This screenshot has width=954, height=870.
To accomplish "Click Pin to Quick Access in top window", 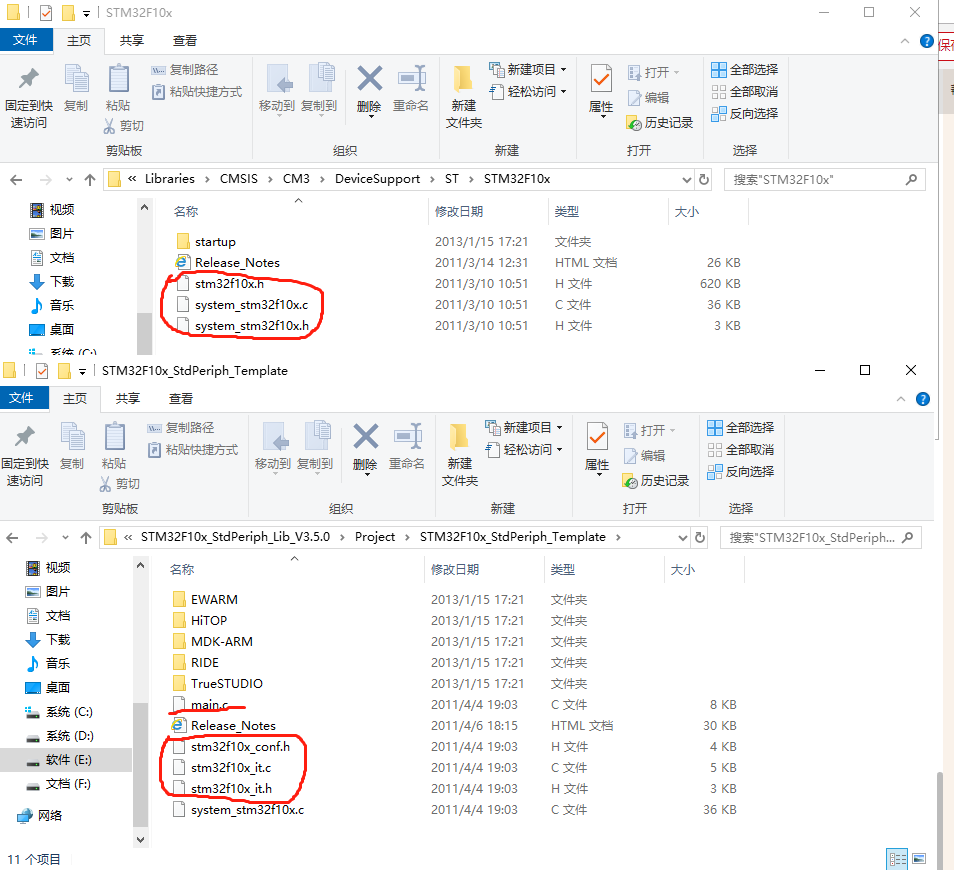I will pyautogui.click(x=29, y=96).
